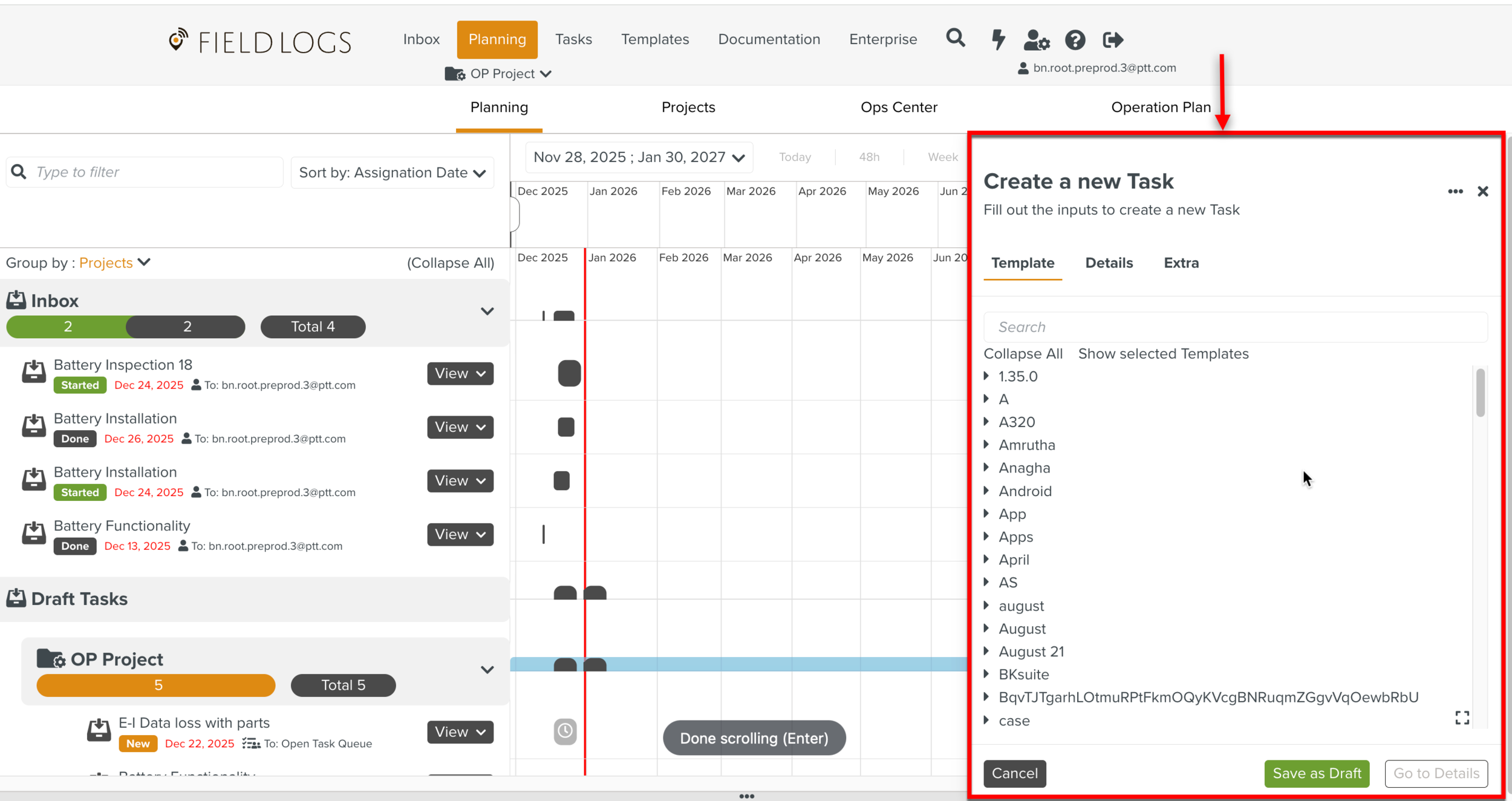Click the template Search input field
The image size is (1512, 801).
(1234, 327)
